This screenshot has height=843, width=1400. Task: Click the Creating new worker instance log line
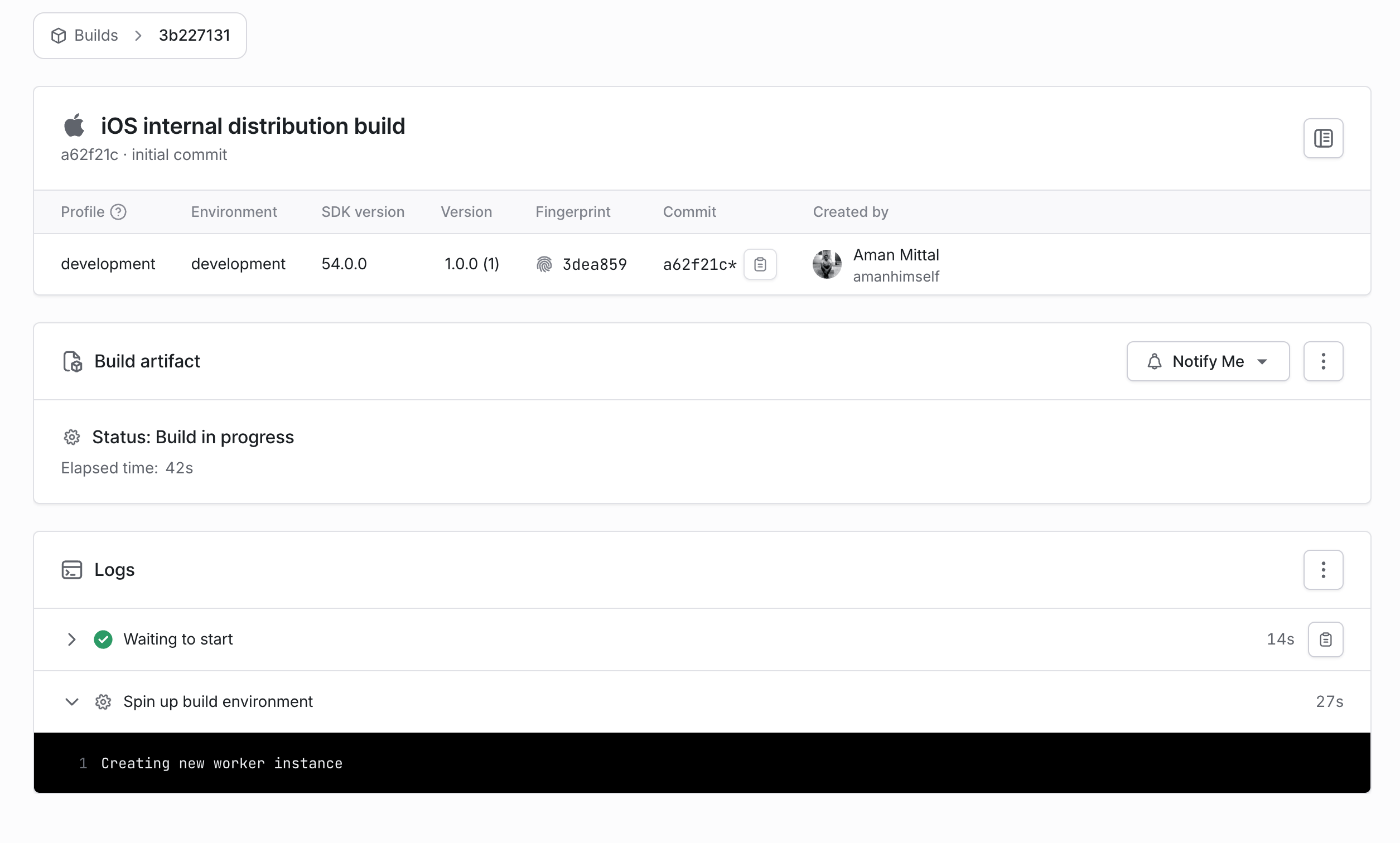pos(221,763)
